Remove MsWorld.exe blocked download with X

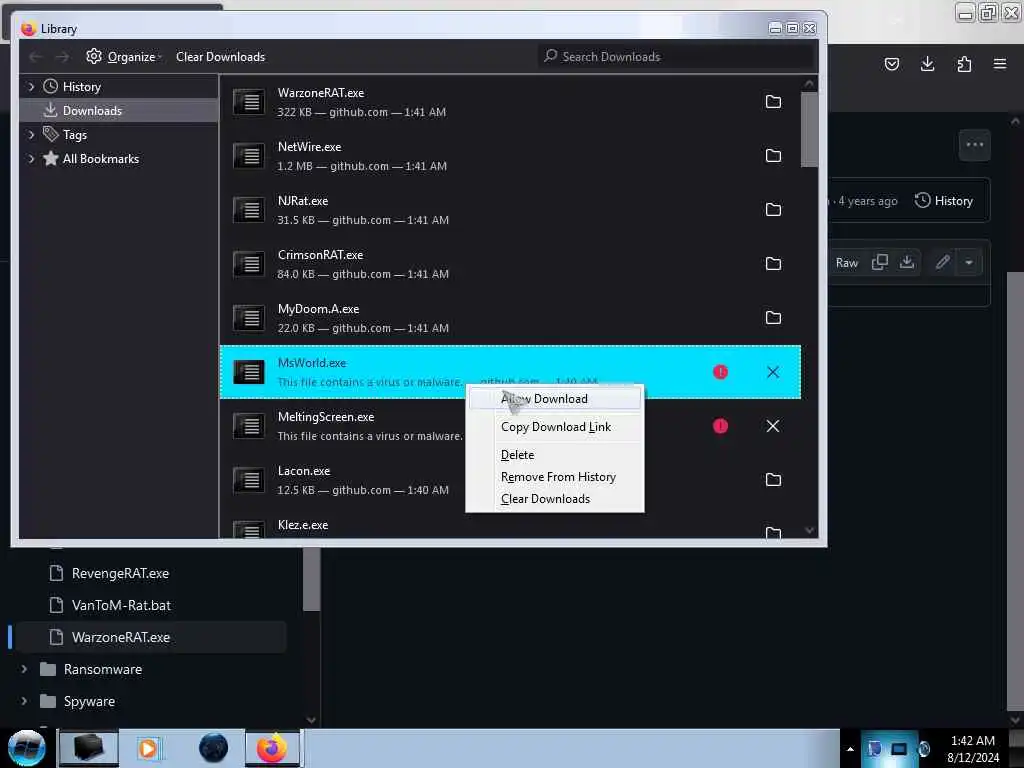[x=773, y=372]
